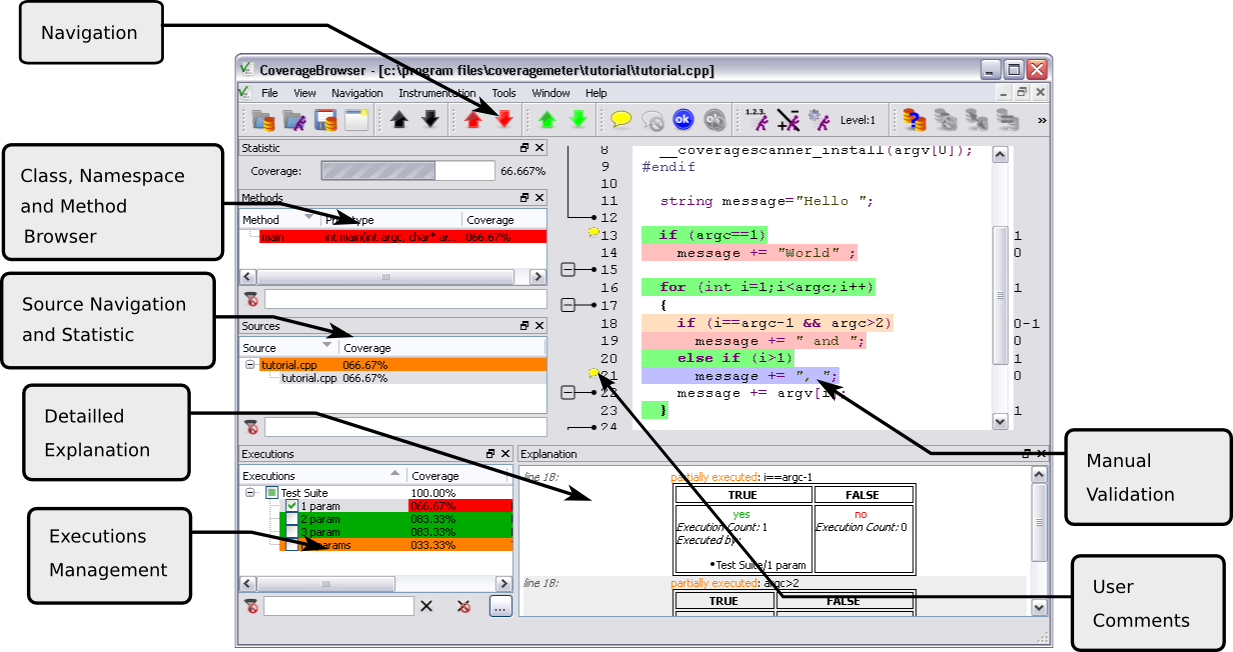1233x652 pixels.
Task: Open the Tools menu
Action: 504,93
